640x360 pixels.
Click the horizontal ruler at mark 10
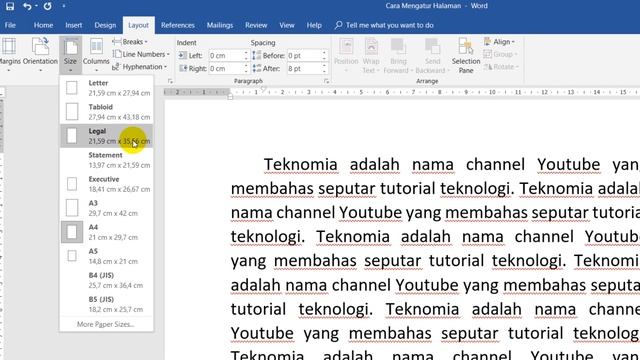pos(492,92)
